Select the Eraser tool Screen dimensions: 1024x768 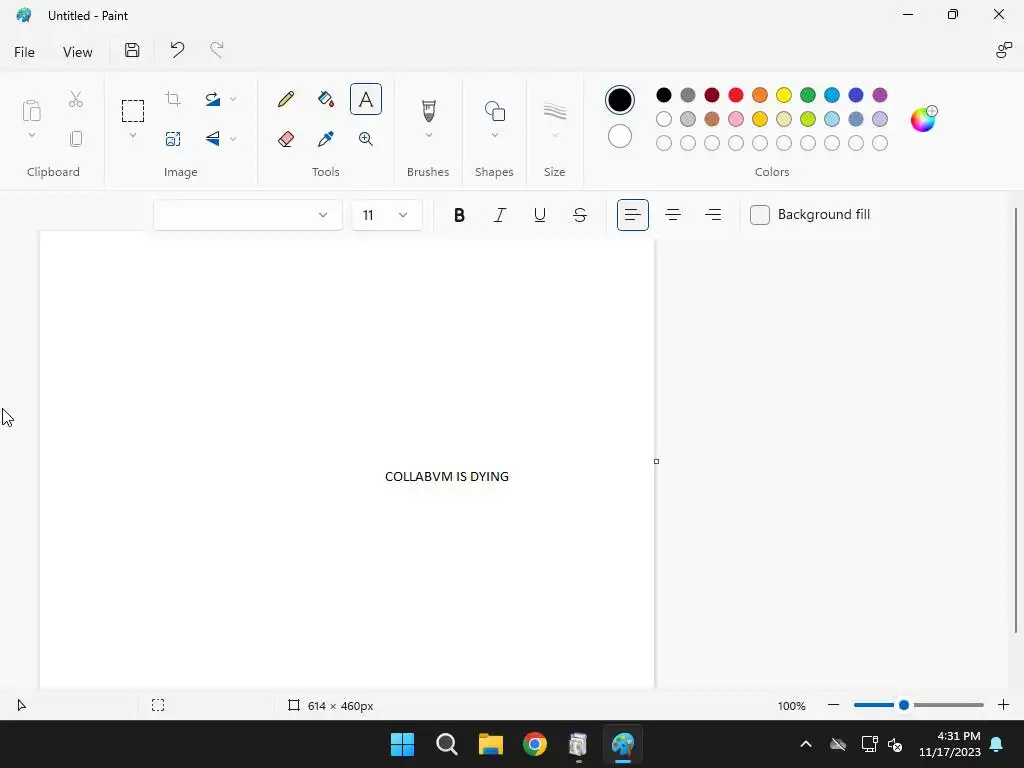click(x=285, y=139)
